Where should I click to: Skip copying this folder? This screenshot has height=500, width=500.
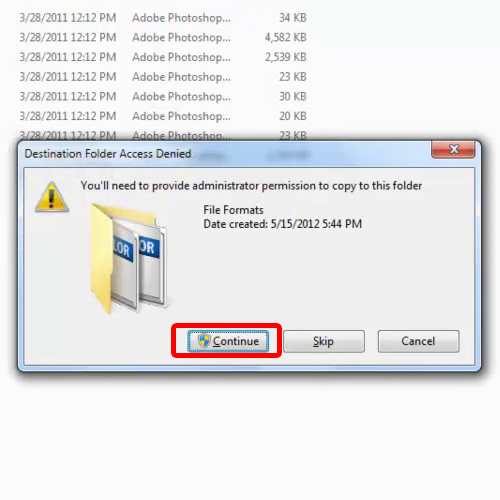click(x=324, y=341)
